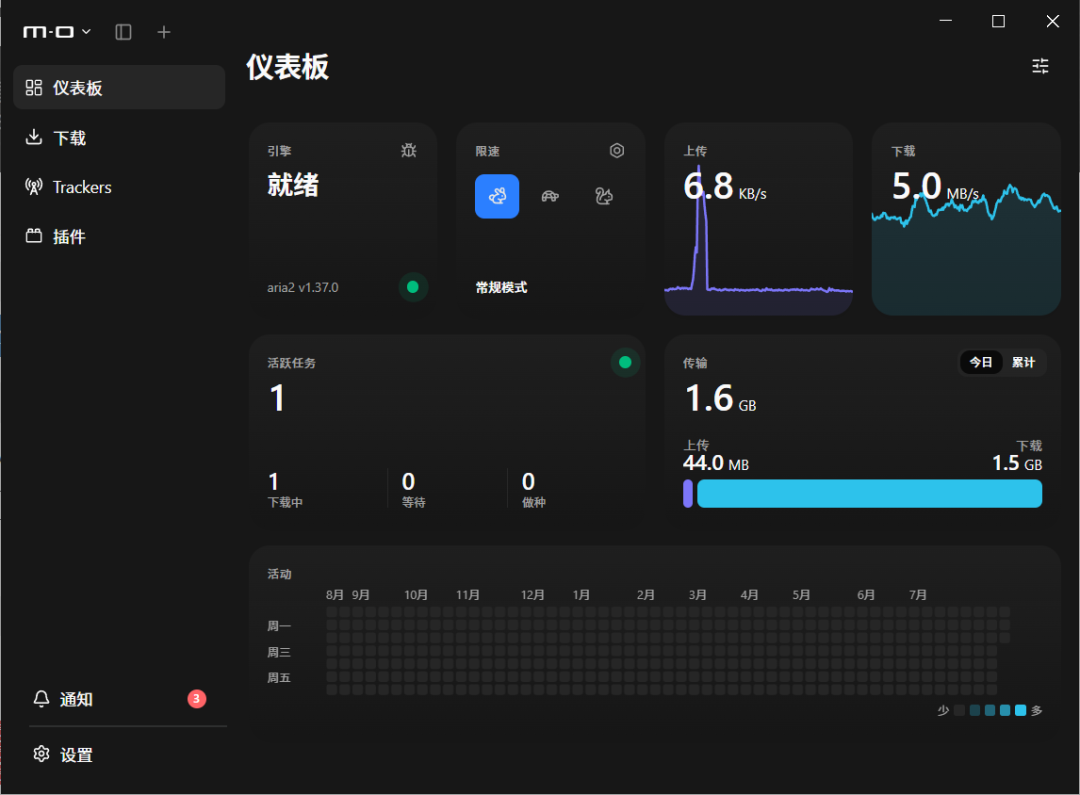Click the 等待 count 0
The height and width of the screenshot is (795, 1080).
point(408,481)
